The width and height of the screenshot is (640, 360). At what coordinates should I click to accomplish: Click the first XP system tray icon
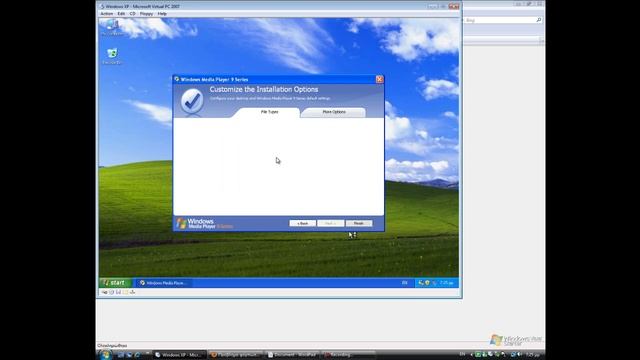[421, 283]
